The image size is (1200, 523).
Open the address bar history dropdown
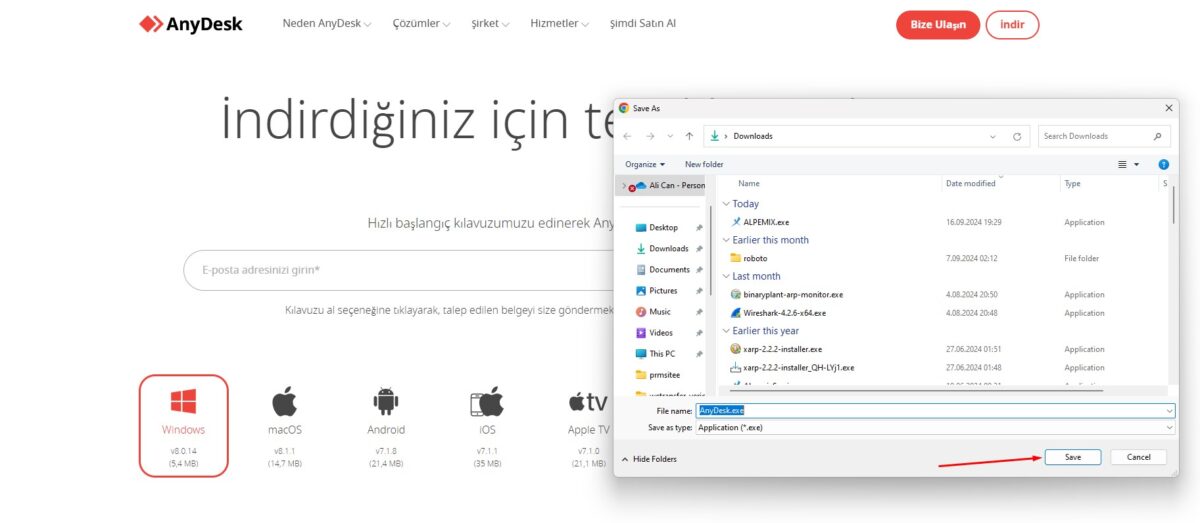coord(993,136)
